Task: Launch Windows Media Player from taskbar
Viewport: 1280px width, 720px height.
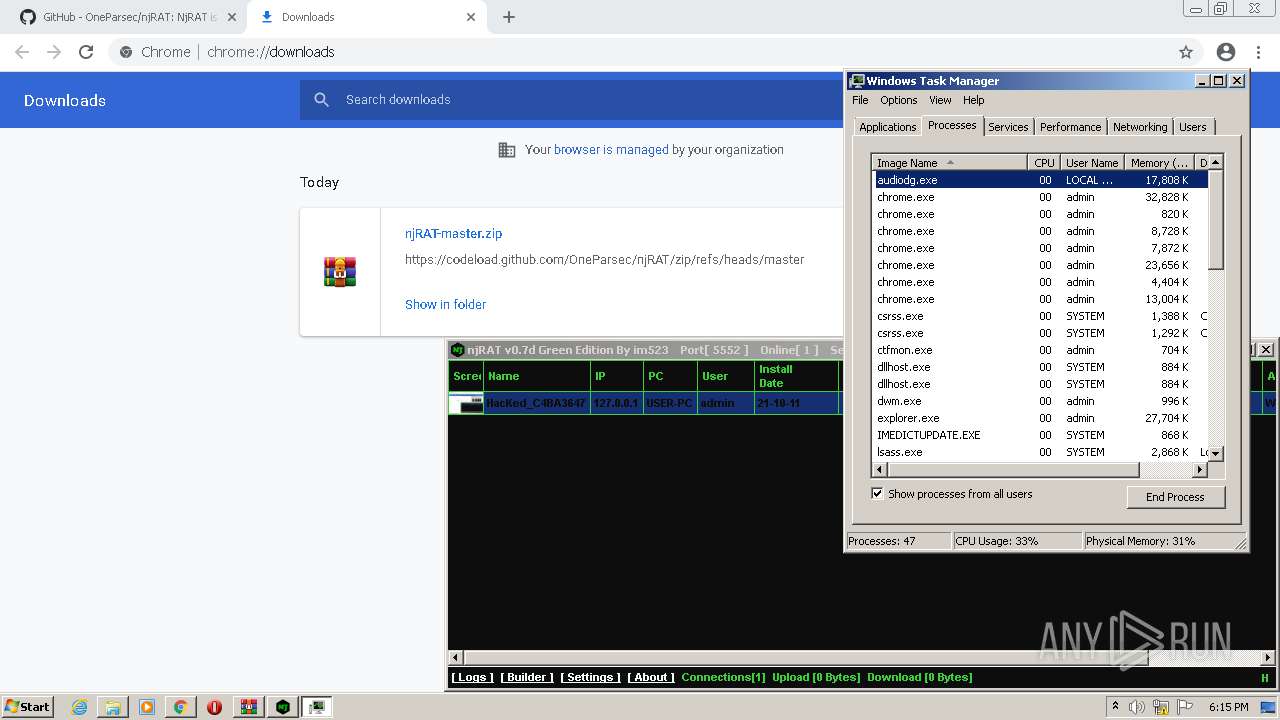Action: pos(147,707)
